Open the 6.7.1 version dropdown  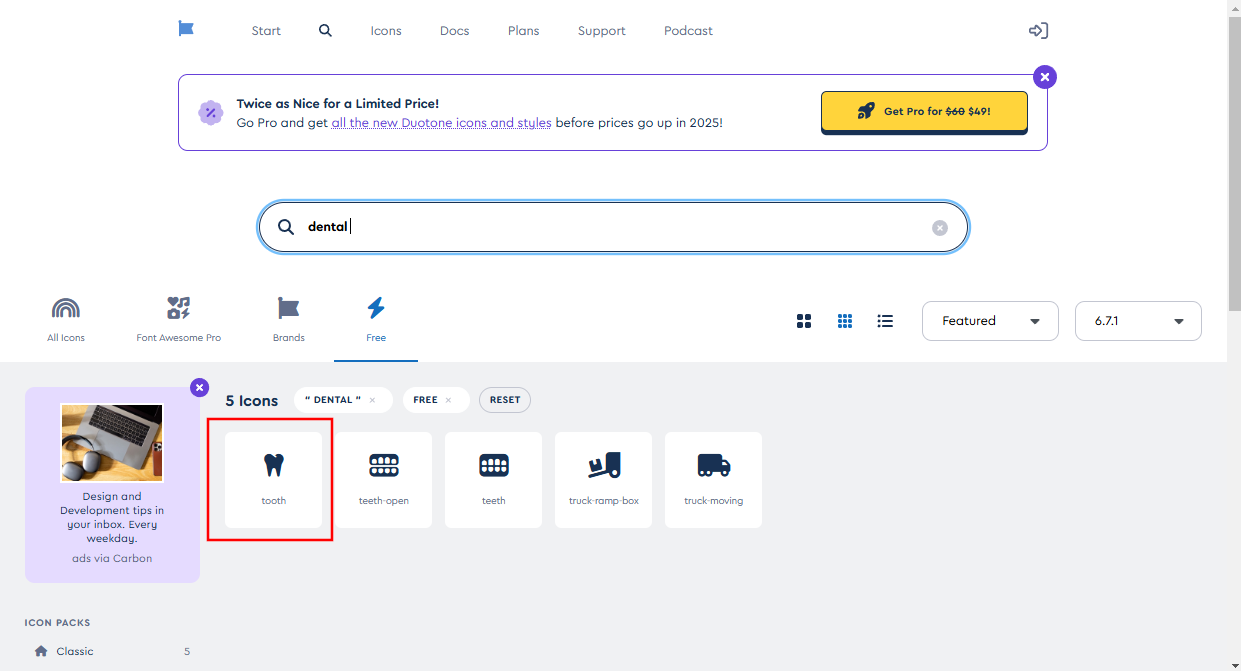(x=1137, y=321)
